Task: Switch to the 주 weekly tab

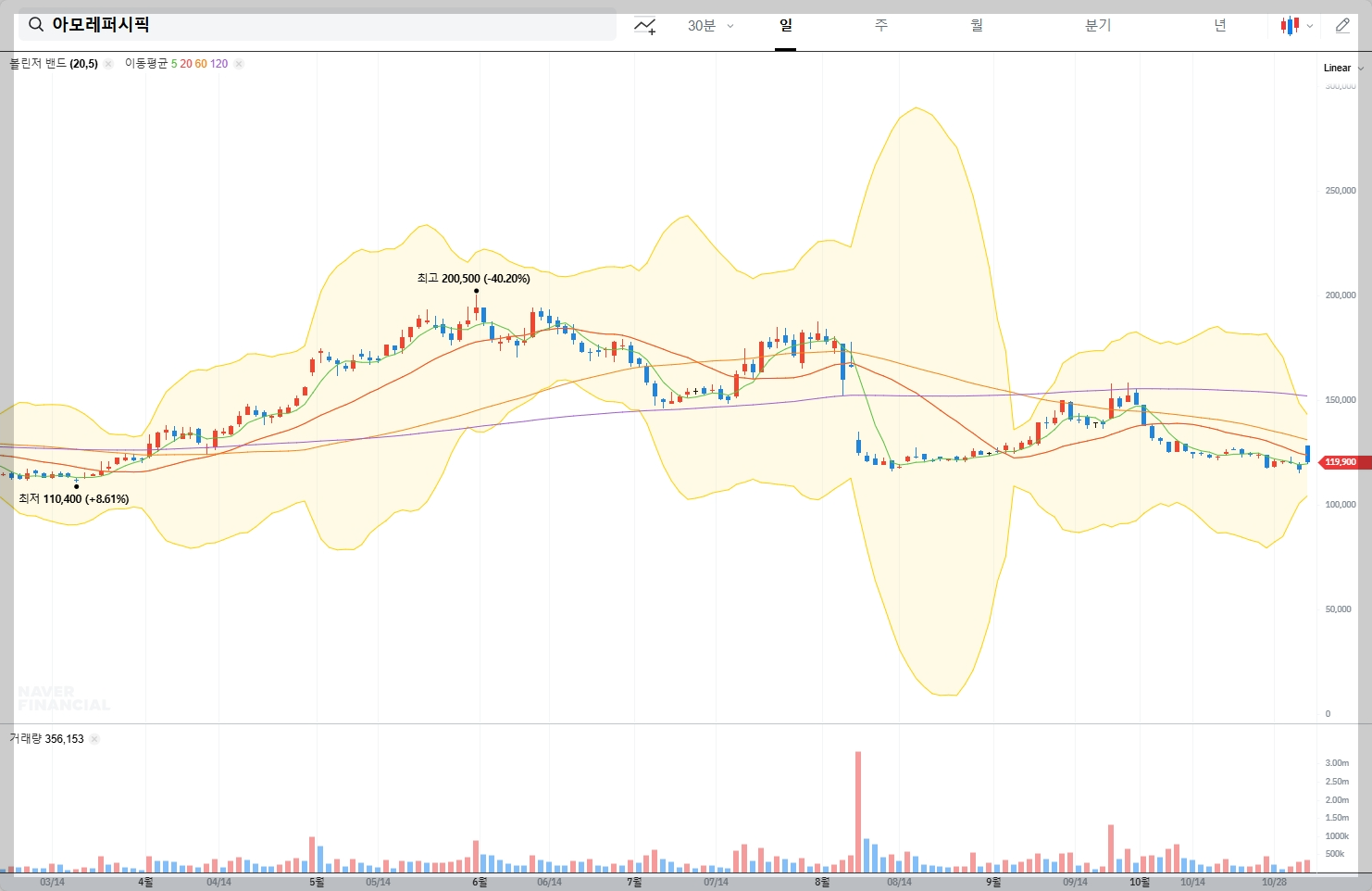Action: pyautogui.click(x=881, y=25)
